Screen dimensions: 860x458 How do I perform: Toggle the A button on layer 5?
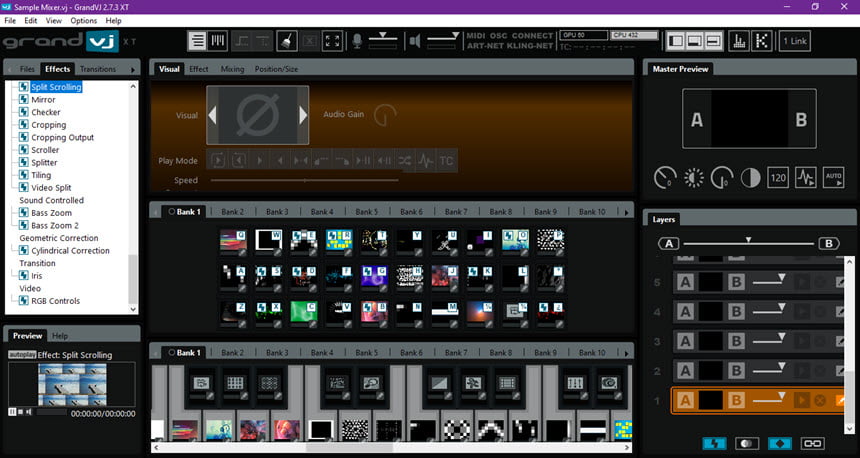(685, 282)
